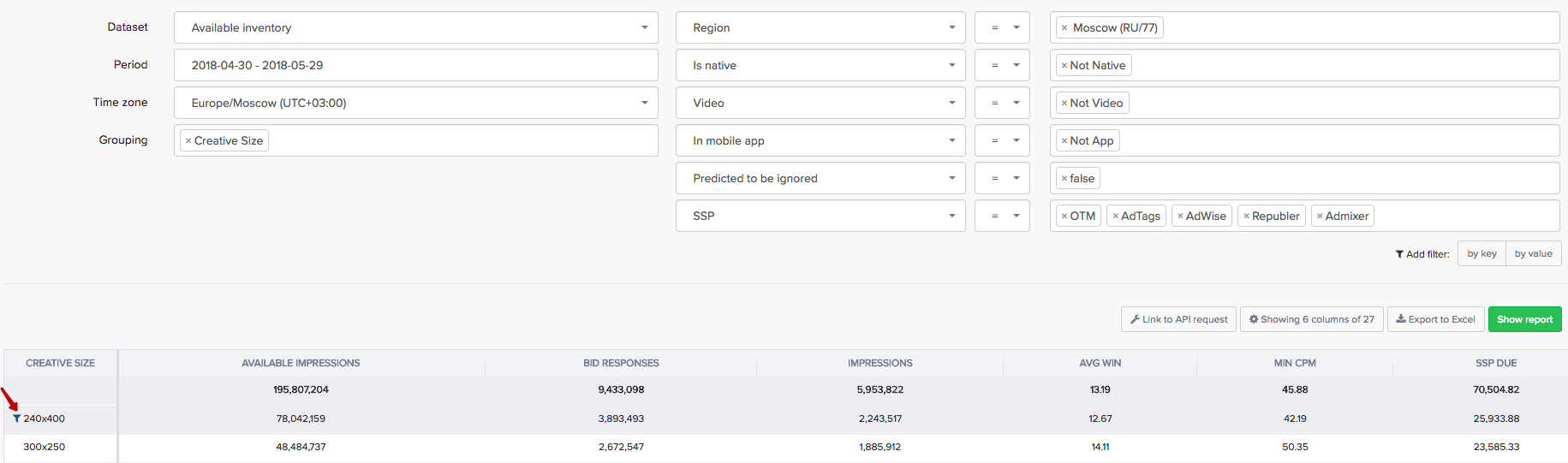Remove the Moscow (RU/77) region tag
Image resolution: width=1568 pixels, height=463 pixels.
[1064, 28]
